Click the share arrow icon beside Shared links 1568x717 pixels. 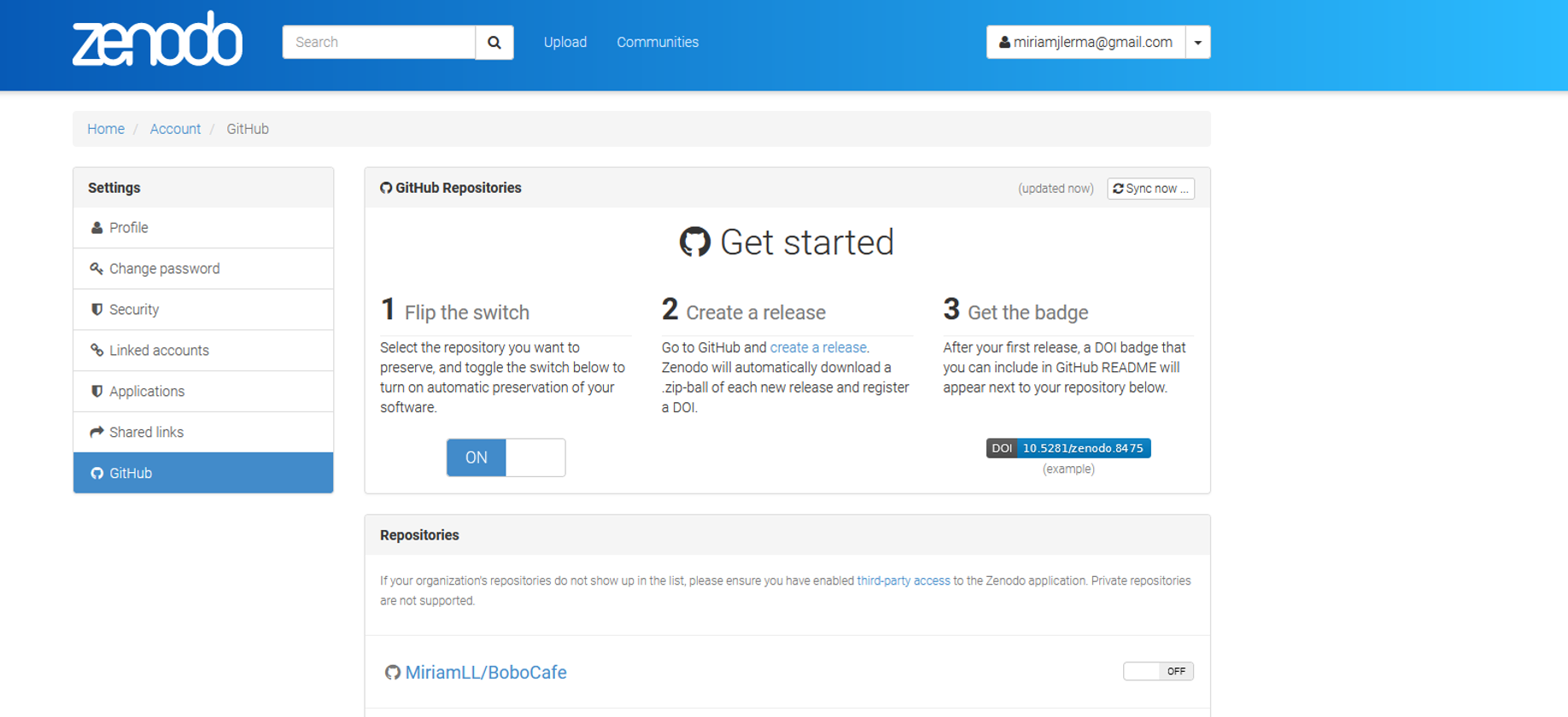coord(97,432)
